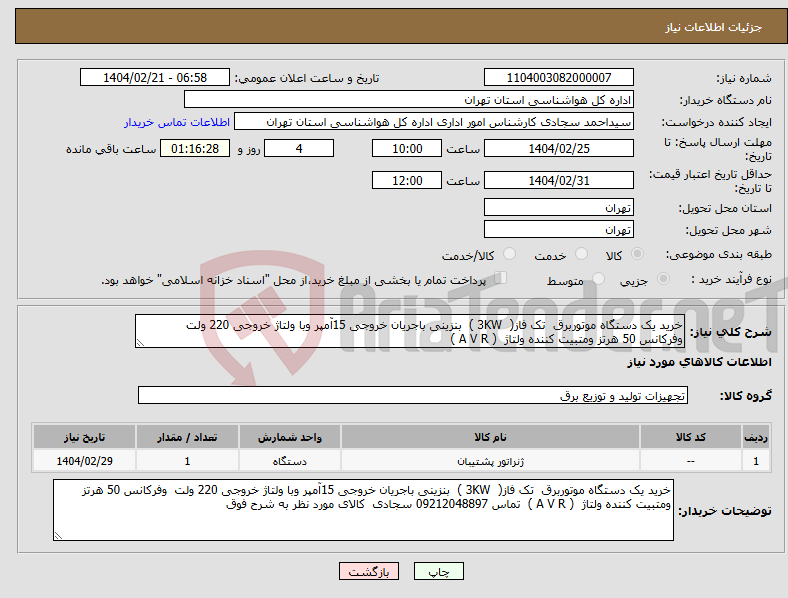Click the بازگشت back button
Screen dimensions: 788x598
(x=369, y=571)
